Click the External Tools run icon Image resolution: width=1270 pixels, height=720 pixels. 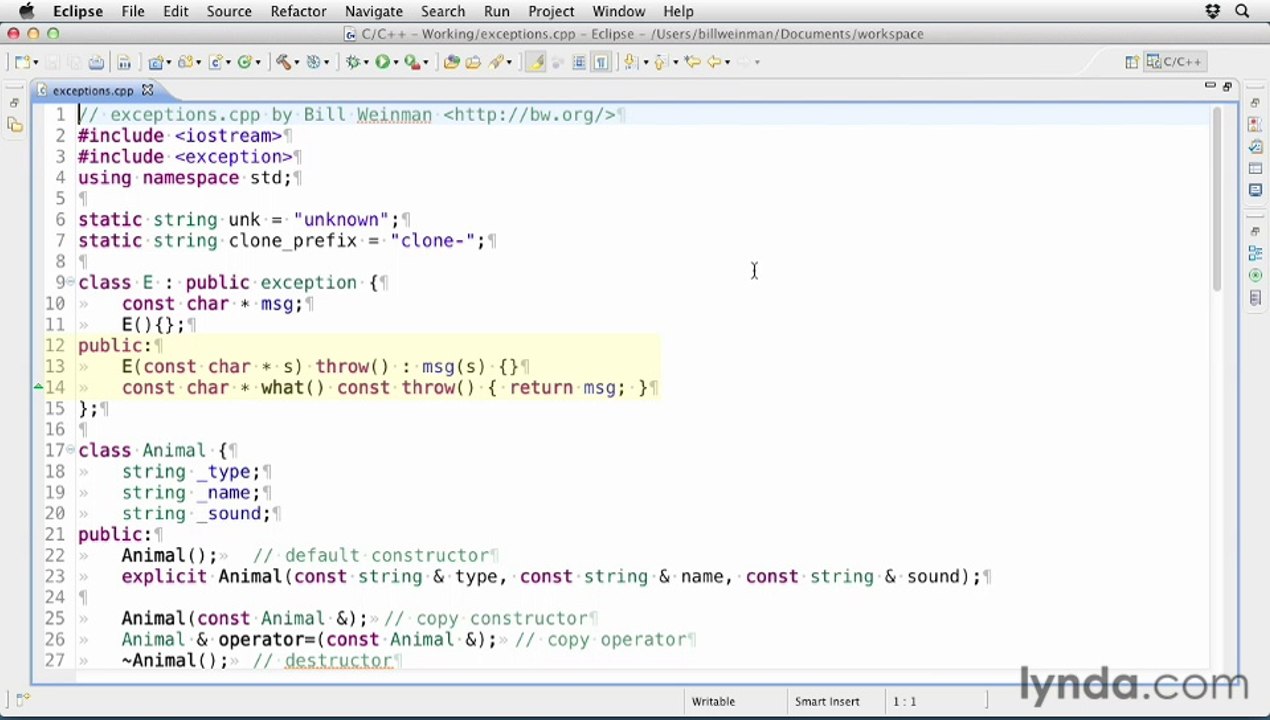(412, 62)
